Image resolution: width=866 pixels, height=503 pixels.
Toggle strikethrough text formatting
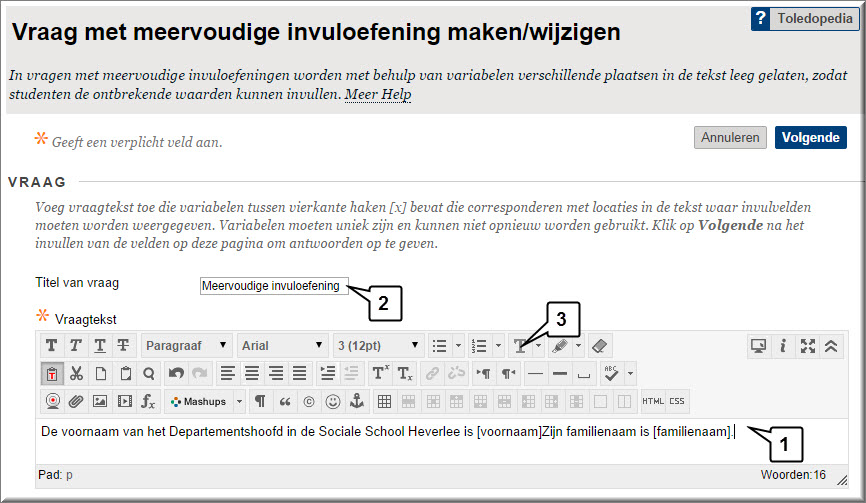(x=123, y=346)
